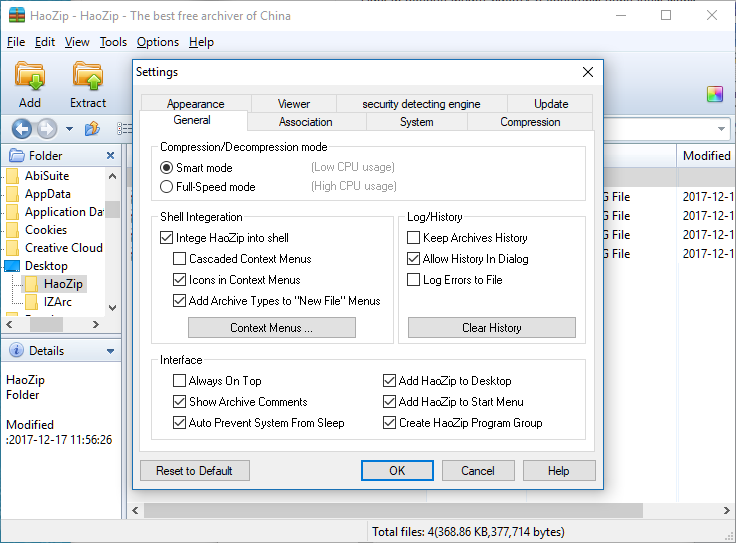Image resolution: width=736 pixels, height=543 pixels.
Task: Open the Tools menu
Action: pos(113,42)
